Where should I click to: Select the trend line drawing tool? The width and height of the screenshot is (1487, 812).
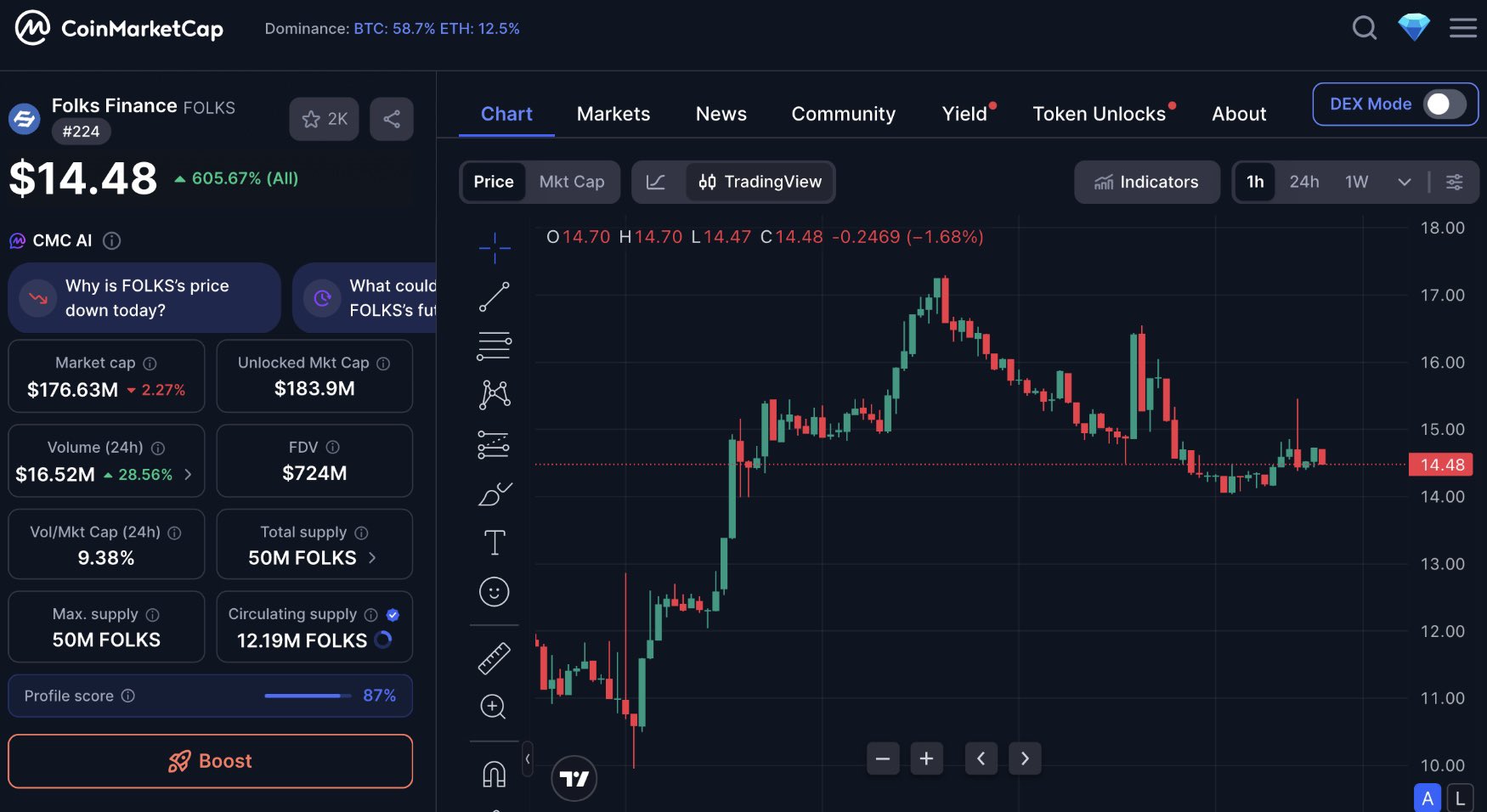pyautogui.click(x=495, y=297)
